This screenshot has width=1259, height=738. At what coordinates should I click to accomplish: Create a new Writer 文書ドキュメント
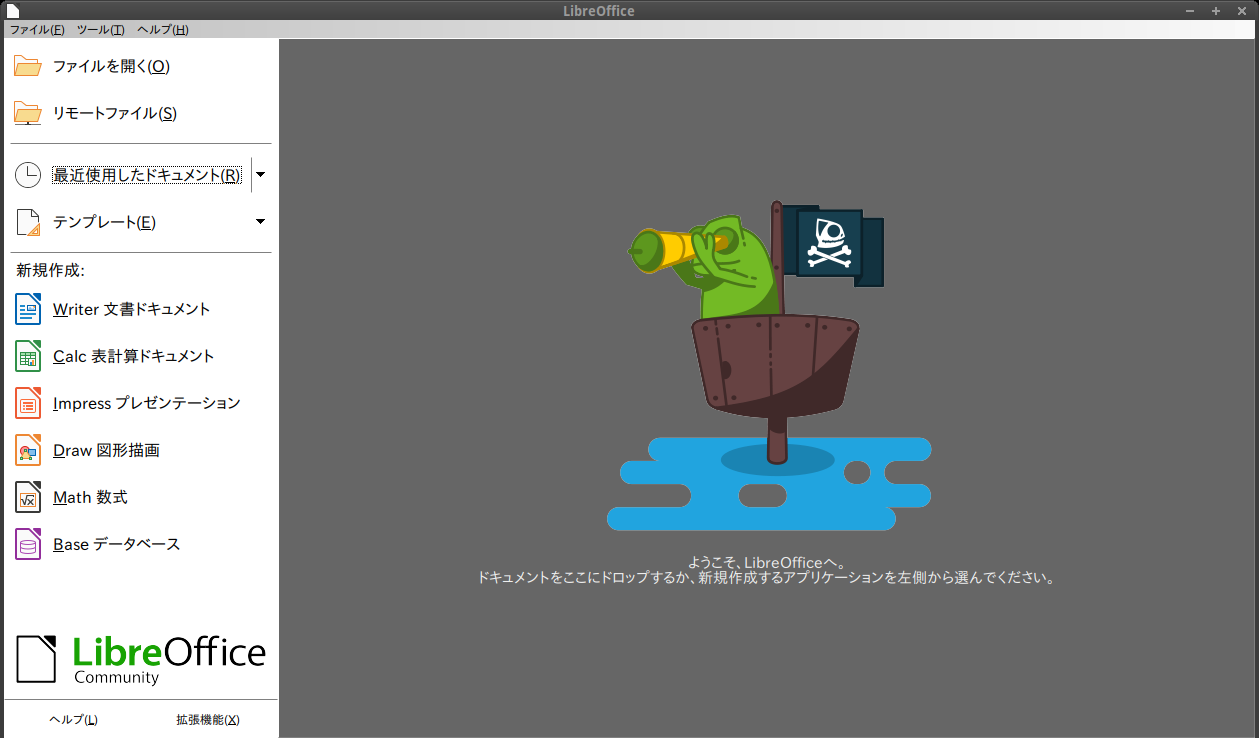pos(131,309)
